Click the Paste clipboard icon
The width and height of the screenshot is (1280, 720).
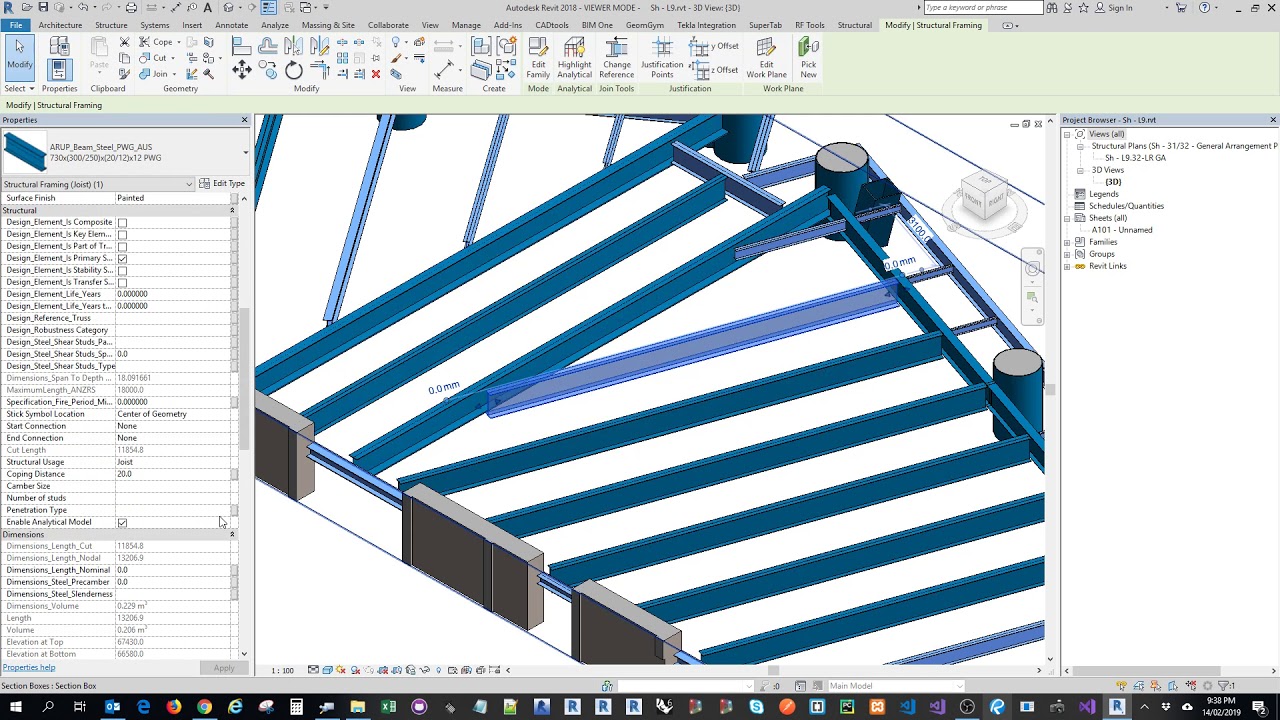pos(99,54)
